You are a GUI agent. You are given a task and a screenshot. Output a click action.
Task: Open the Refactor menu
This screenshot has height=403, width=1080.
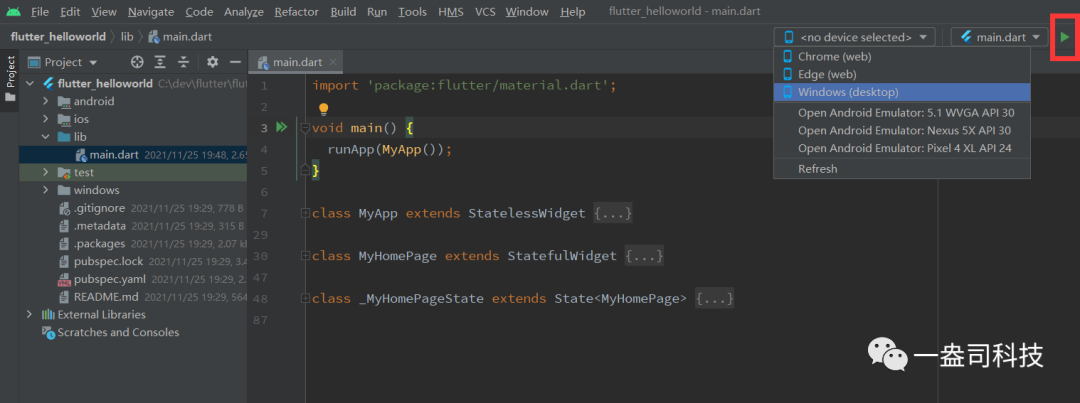click(297, 12)
